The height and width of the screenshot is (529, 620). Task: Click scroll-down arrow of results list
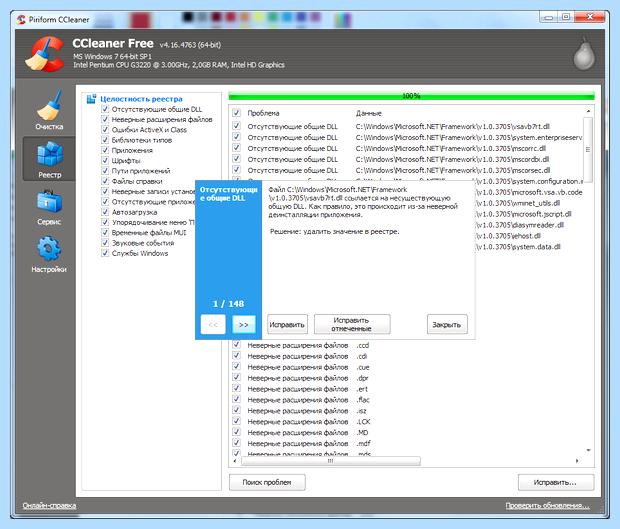click(588, 450)
